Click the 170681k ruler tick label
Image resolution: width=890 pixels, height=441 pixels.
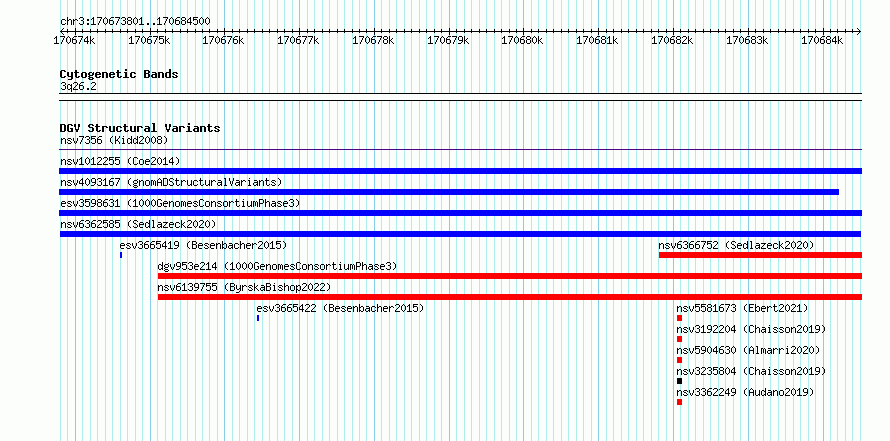coord(598,40)
